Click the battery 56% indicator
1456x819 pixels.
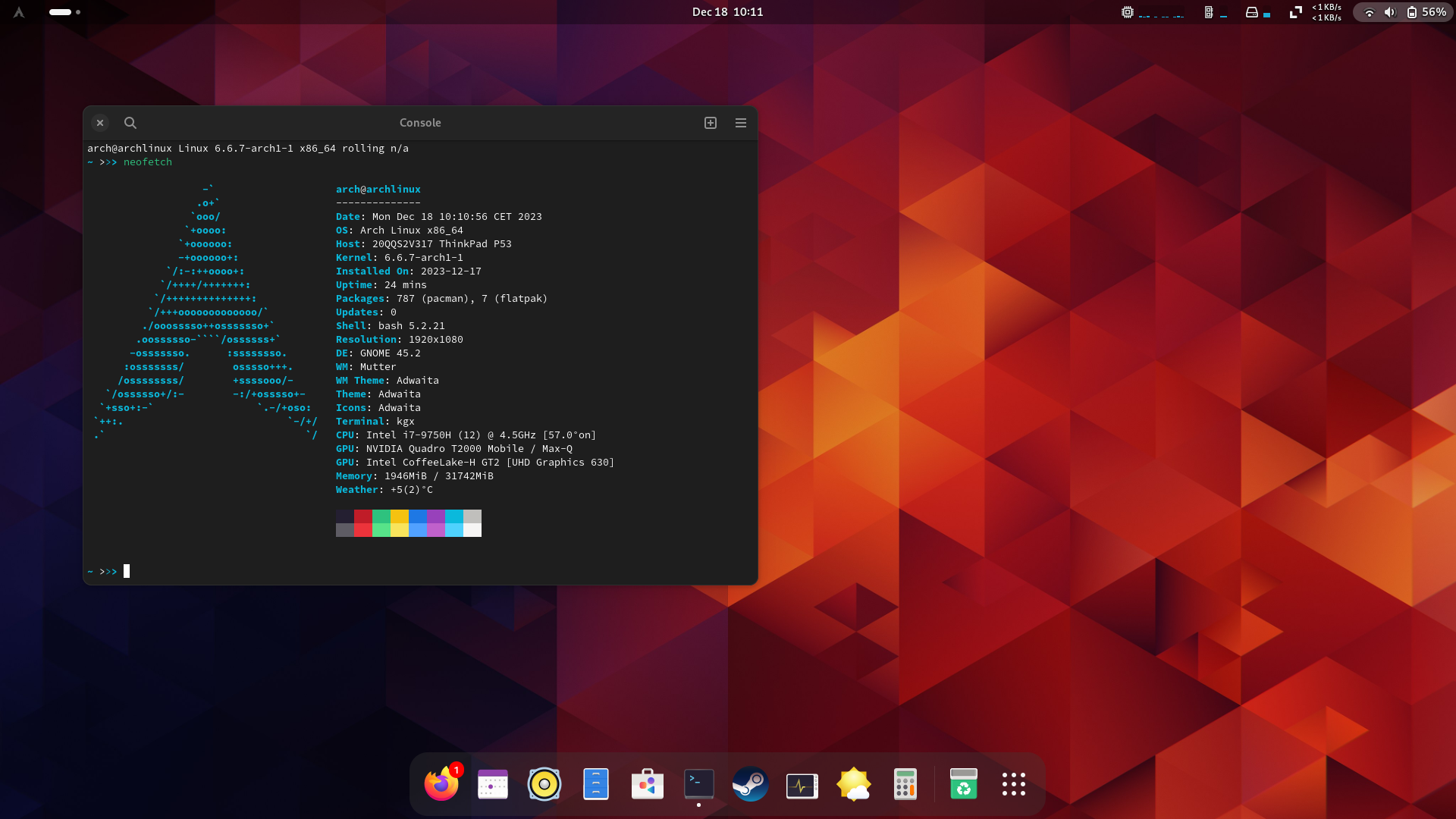[1426, 12]
